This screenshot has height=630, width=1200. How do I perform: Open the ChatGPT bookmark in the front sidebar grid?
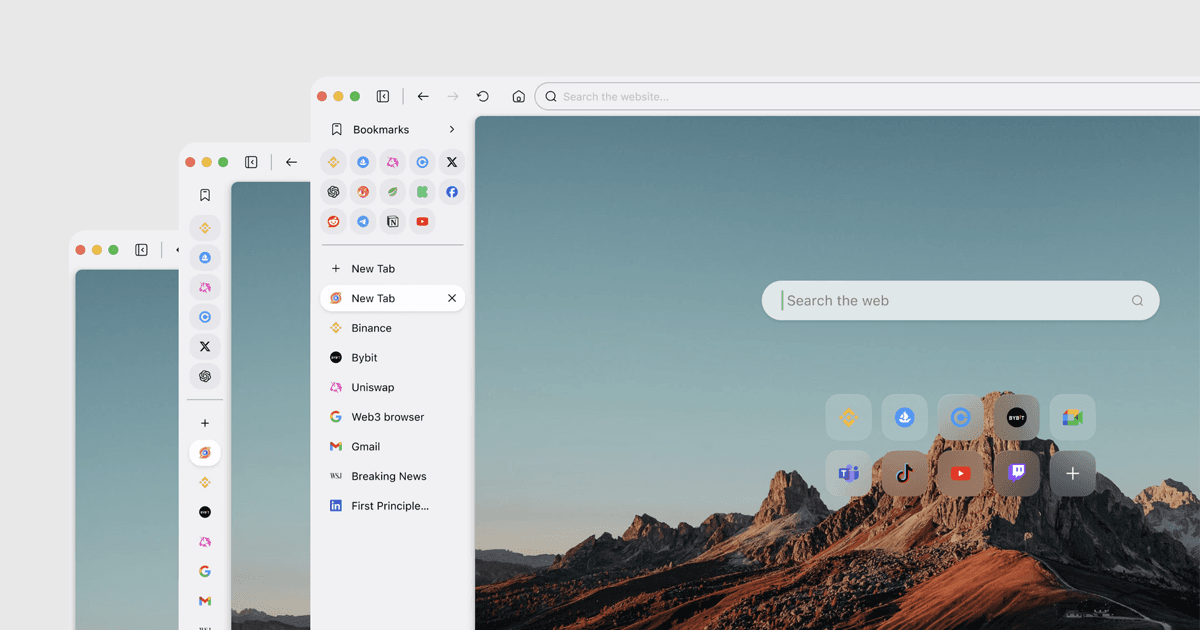(x=334, y=192)
